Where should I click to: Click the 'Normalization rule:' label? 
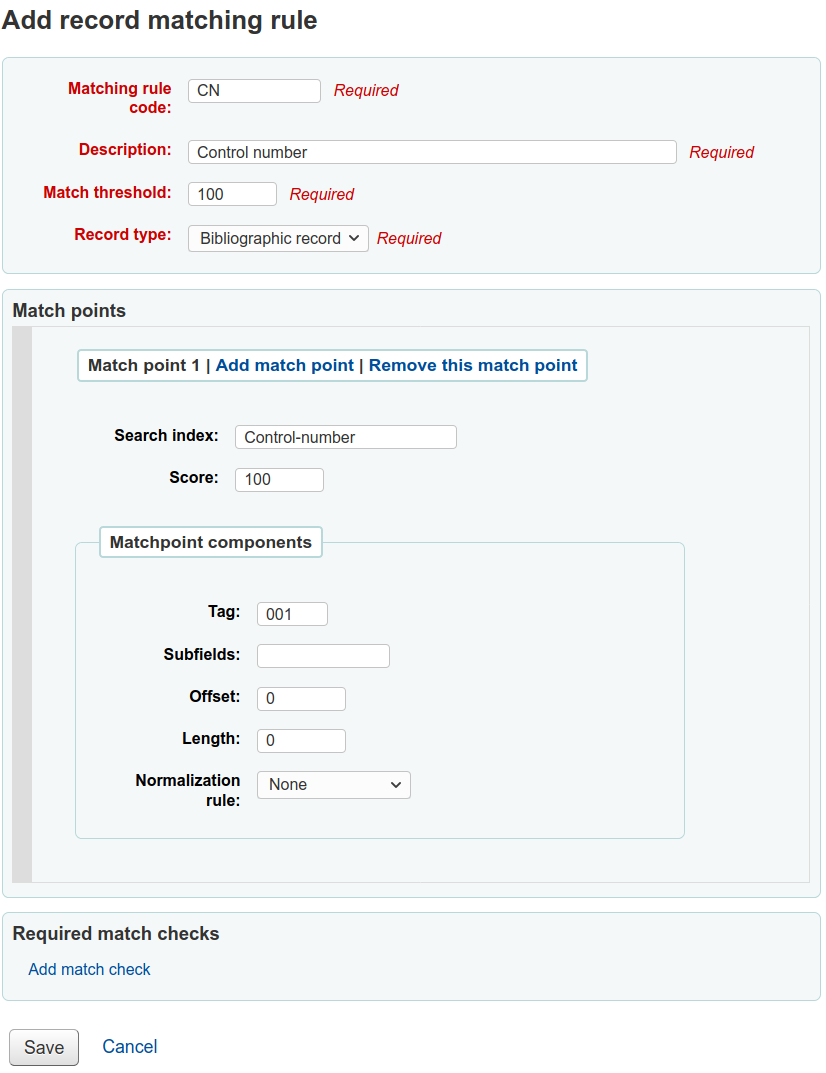[x=188, y=790]
